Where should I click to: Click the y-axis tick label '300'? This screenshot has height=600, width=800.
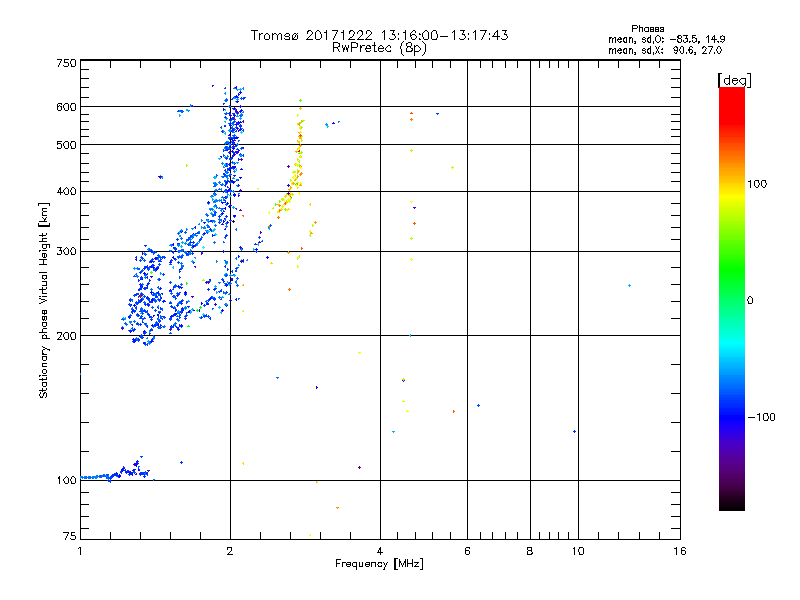[x=66, y=252]
